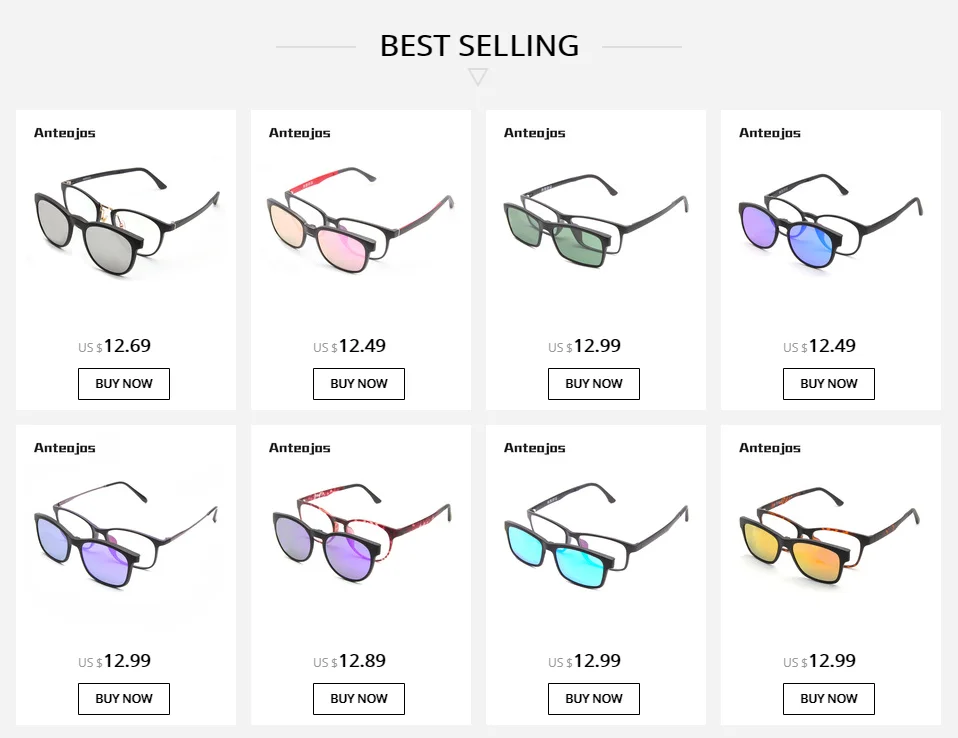Buy the green-lens clip-on glasses
Viewport: 958px width, 738px height.
594,384
